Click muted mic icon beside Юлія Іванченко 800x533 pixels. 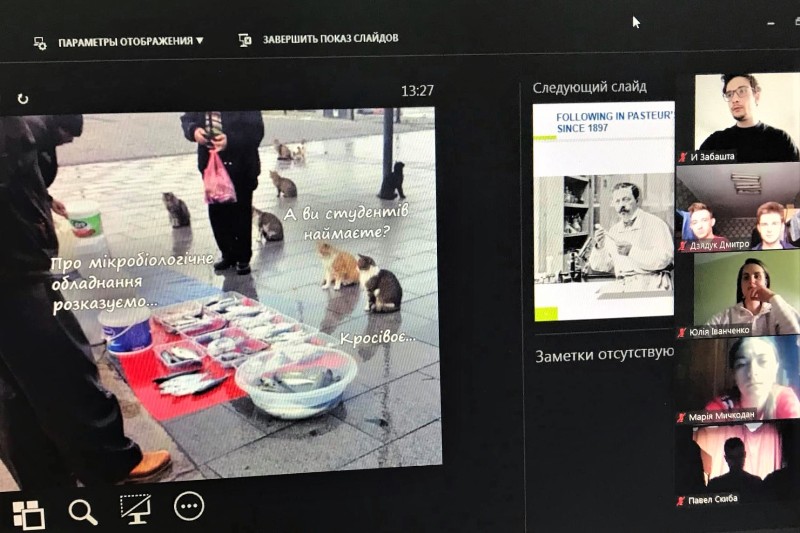[x=682, y=333]
